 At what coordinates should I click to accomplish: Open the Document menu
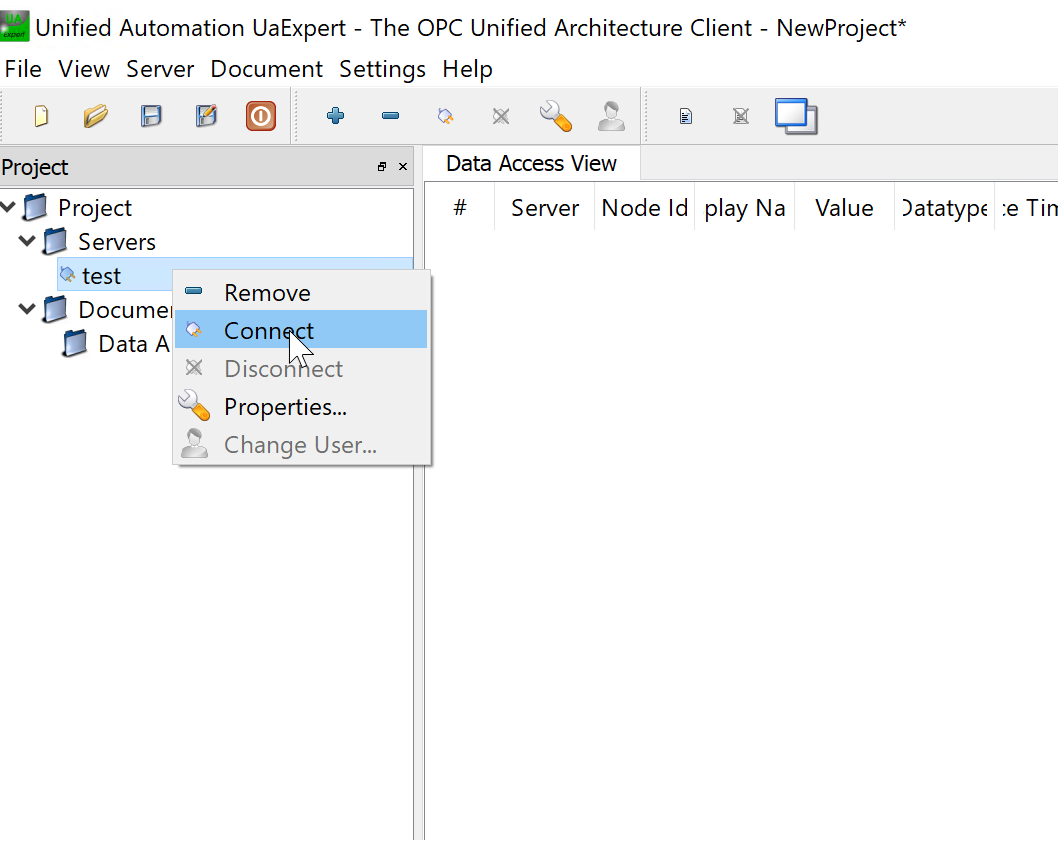[x=266, y=69]
